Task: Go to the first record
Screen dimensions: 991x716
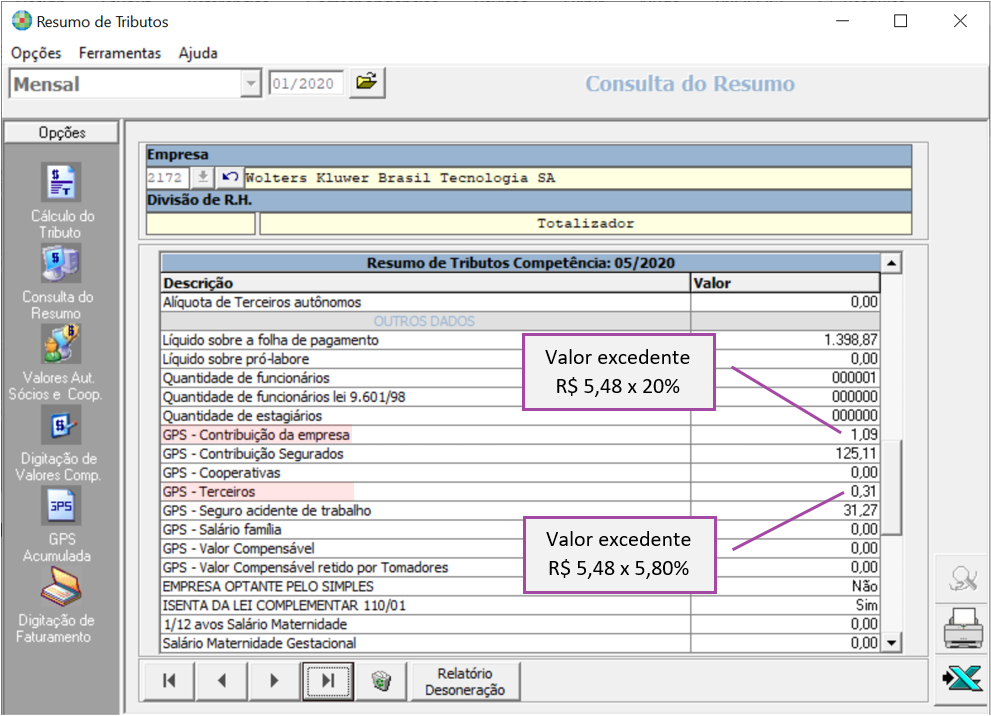Action: [x=169, y=681]
